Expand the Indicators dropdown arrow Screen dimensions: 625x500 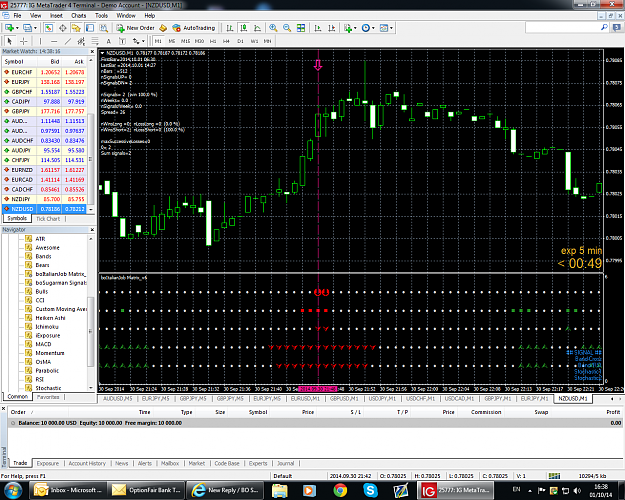tap(355, 28)
